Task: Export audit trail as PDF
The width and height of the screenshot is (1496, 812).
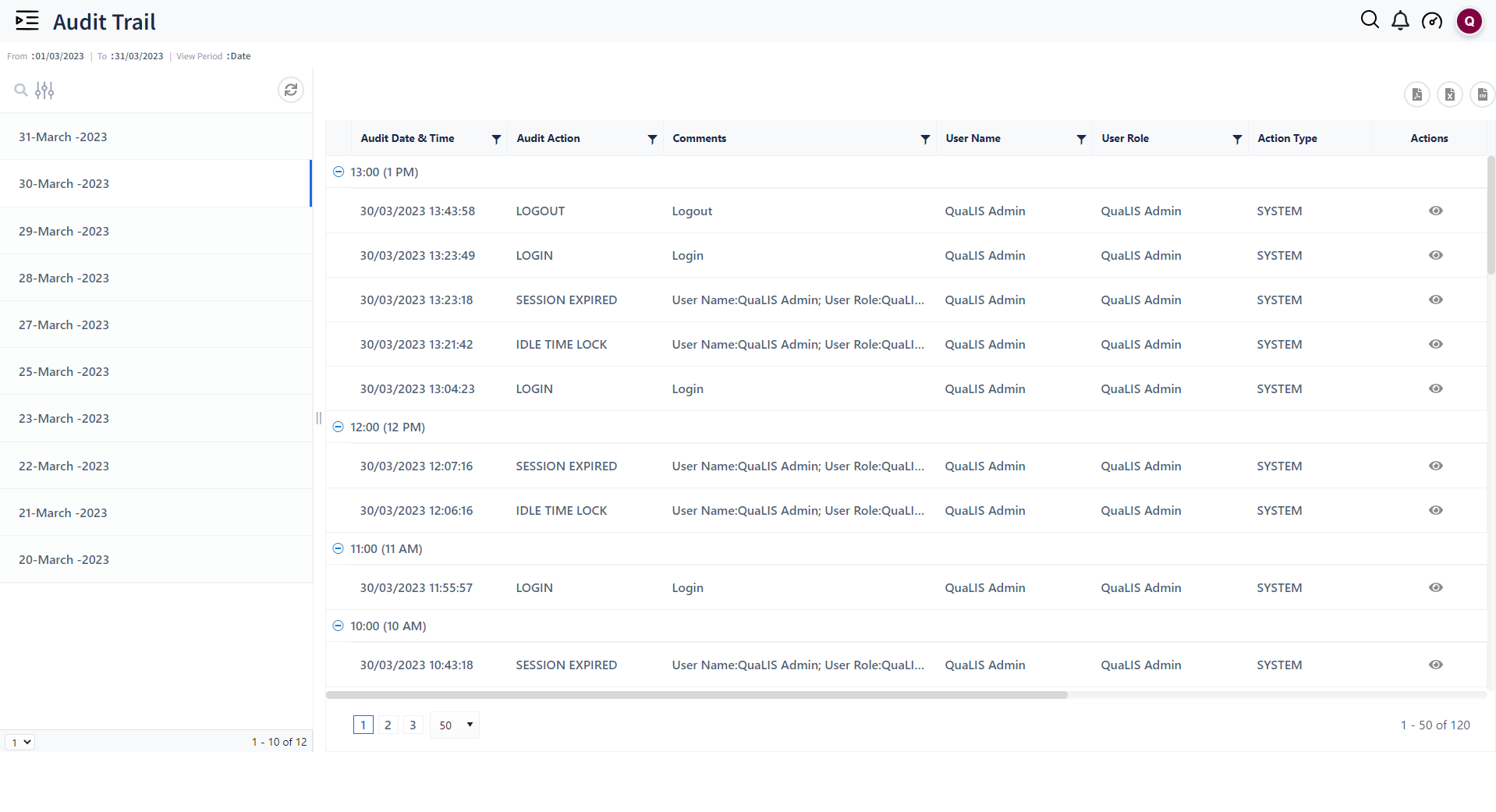Action: (1416, 94)
